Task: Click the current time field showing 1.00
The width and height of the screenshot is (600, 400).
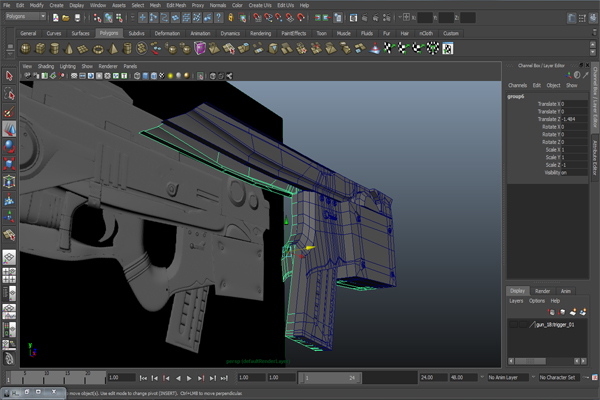Action: (x=121, y=377)
